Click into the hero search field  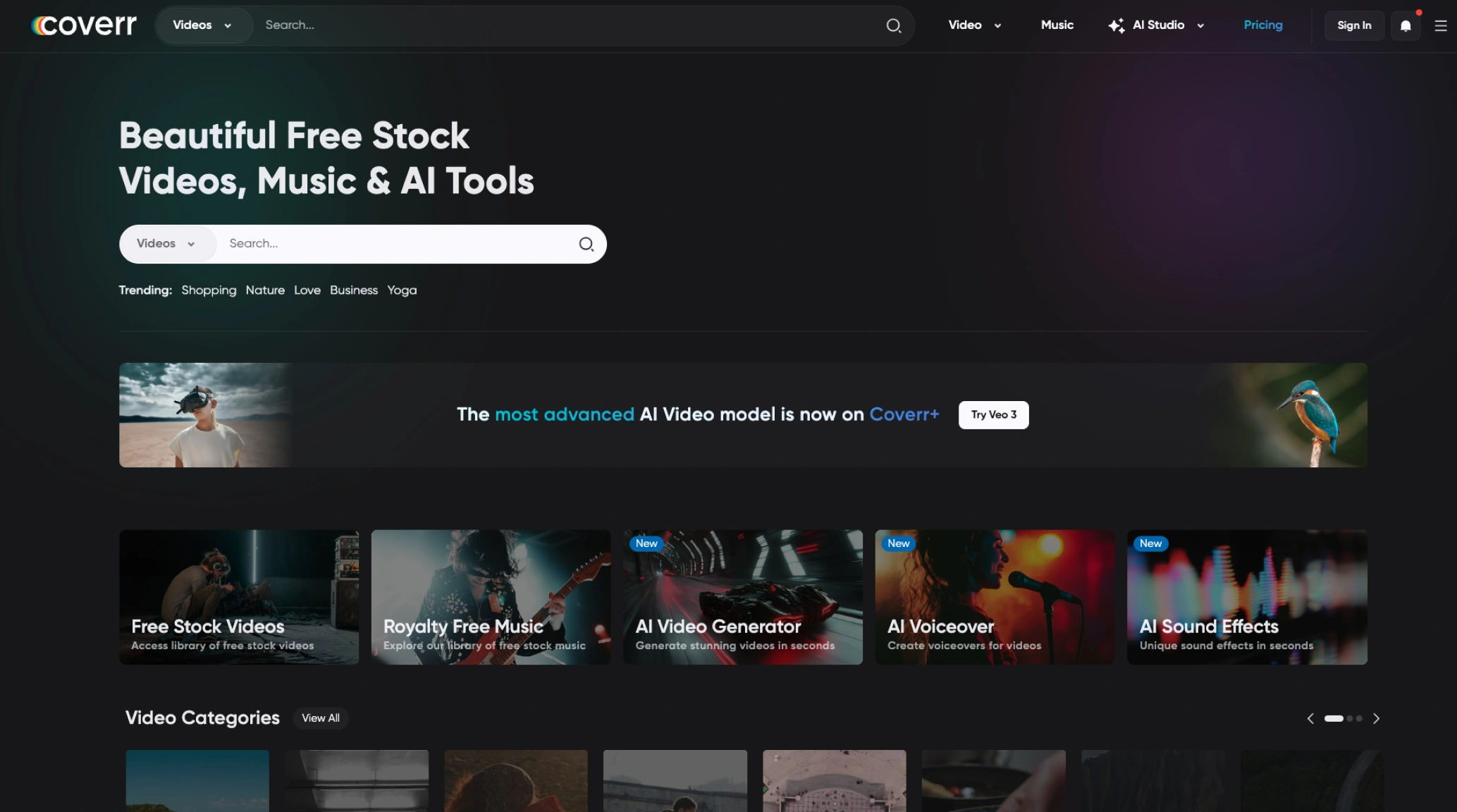click(396, 244)
